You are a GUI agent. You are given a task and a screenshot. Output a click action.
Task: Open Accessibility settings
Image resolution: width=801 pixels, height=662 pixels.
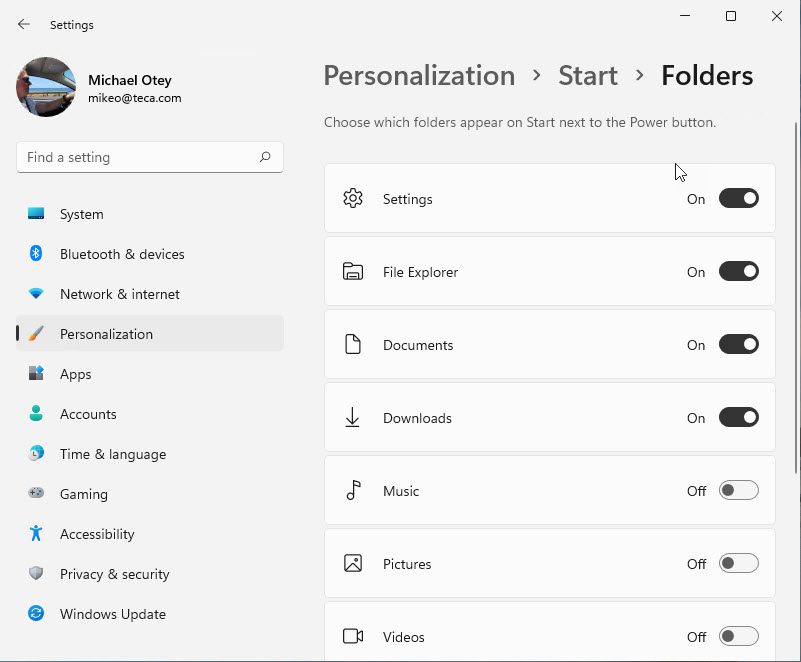click(x=150, y=533)
